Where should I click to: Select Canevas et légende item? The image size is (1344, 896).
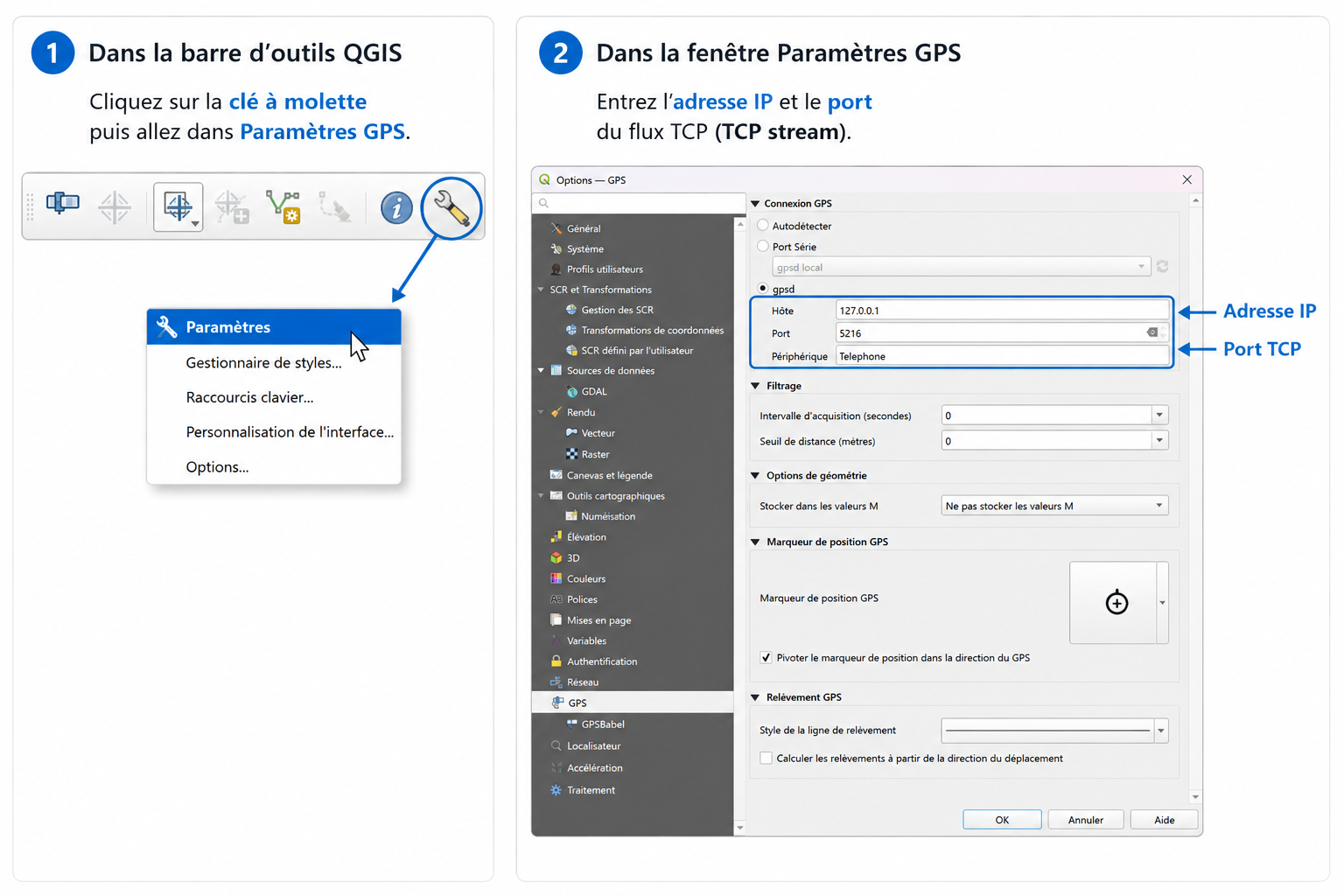pos(609,475)
